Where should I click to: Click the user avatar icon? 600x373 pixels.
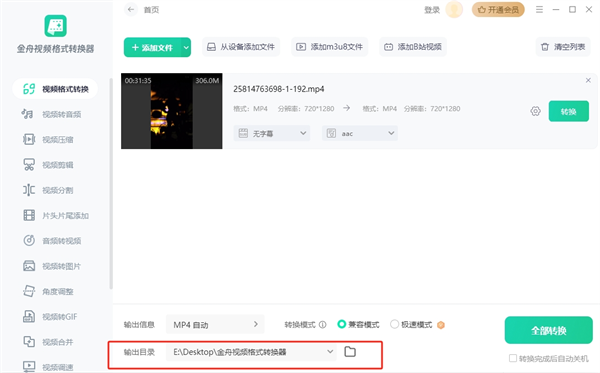(x=454, y=9)
